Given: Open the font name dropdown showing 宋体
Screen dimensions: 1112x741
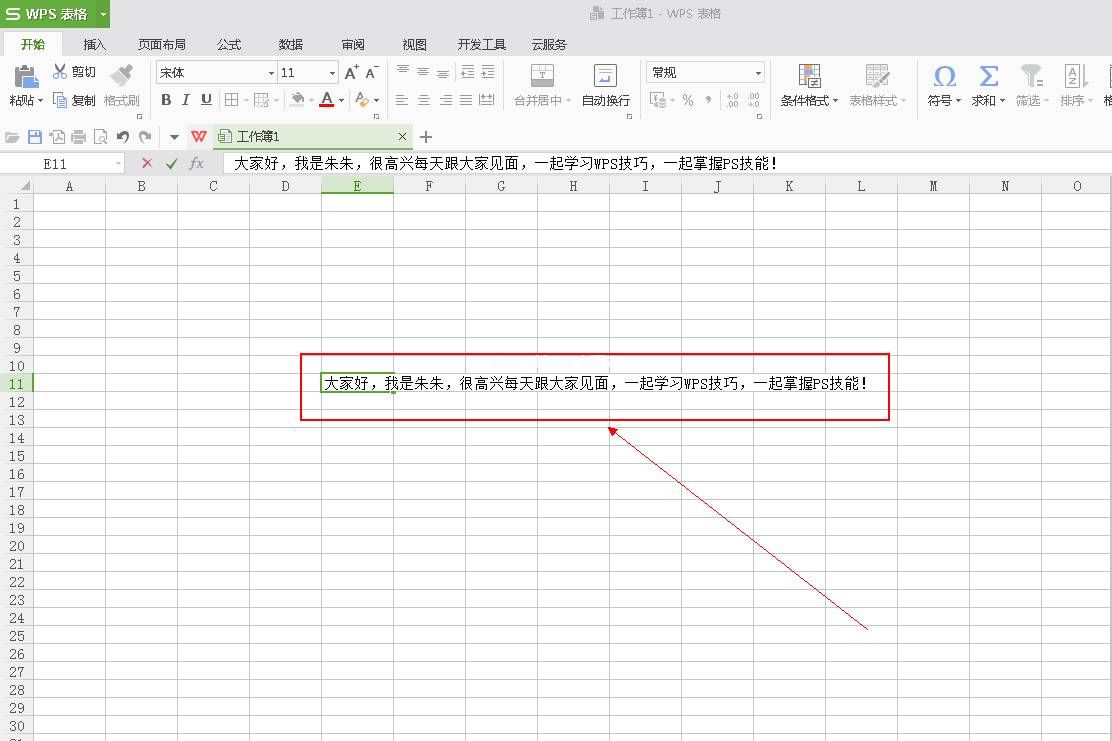Looking at the screenshot, I should coord(216,73).
